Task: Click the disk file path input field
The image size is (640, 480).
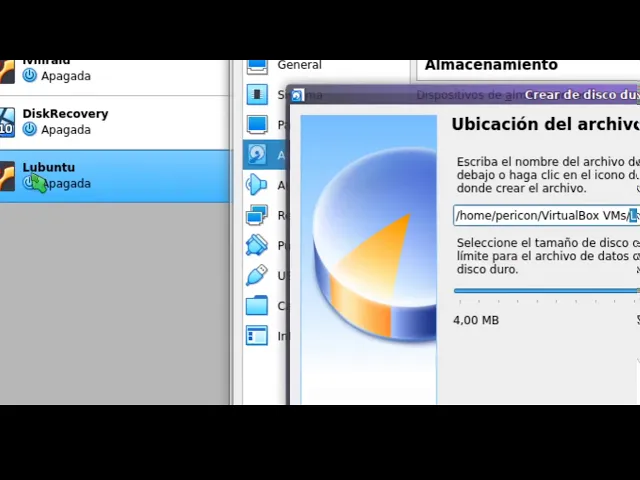Action: 547,215
